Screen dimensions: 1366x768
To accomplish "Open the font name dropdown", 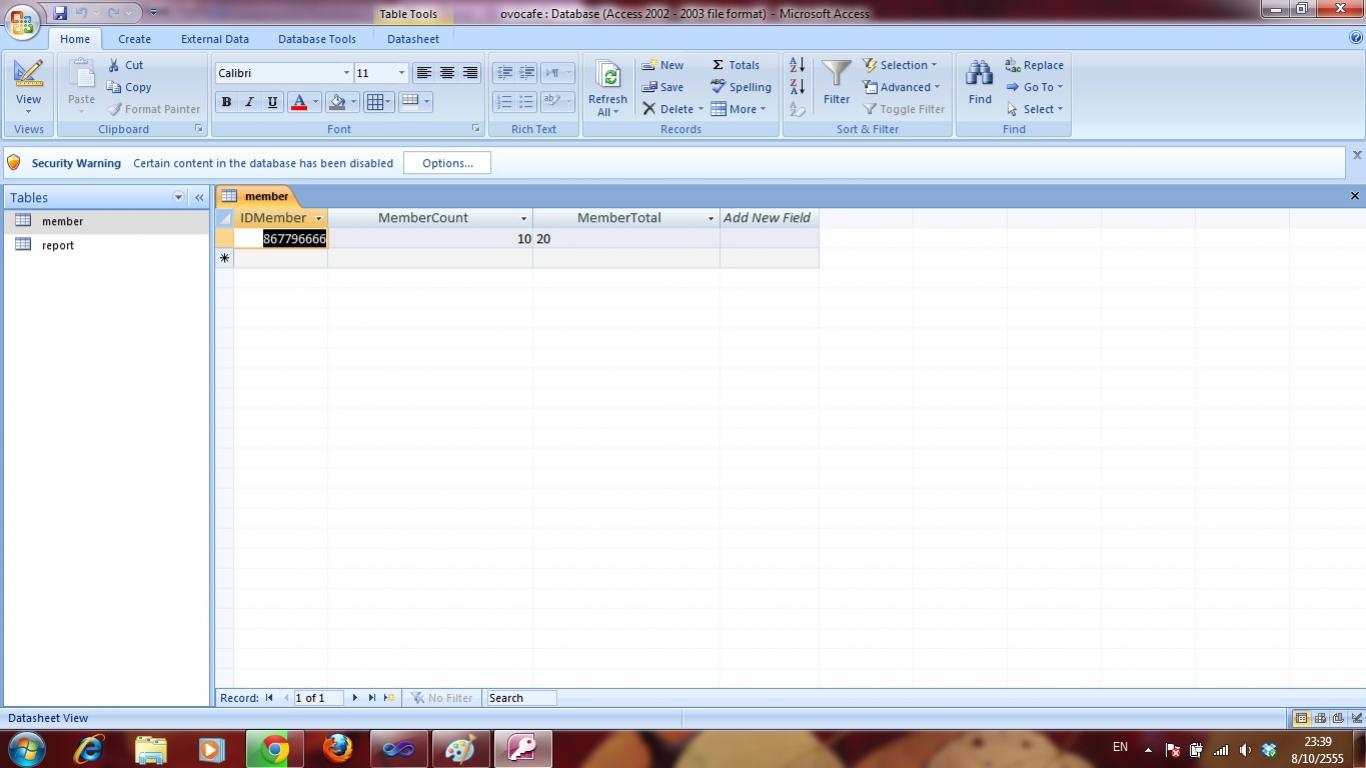I will point(346,73).
